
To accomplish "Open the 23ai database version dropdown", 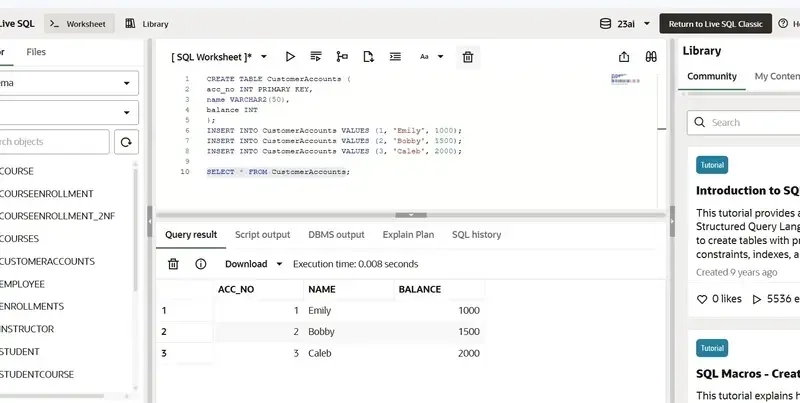I will (625, 23).
